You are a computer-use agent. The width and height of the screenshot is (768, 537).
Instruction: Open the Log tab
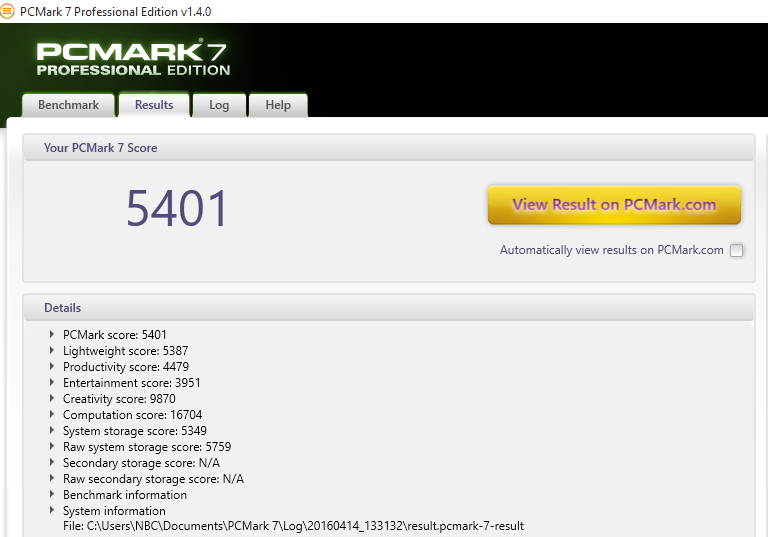[219, 105]
